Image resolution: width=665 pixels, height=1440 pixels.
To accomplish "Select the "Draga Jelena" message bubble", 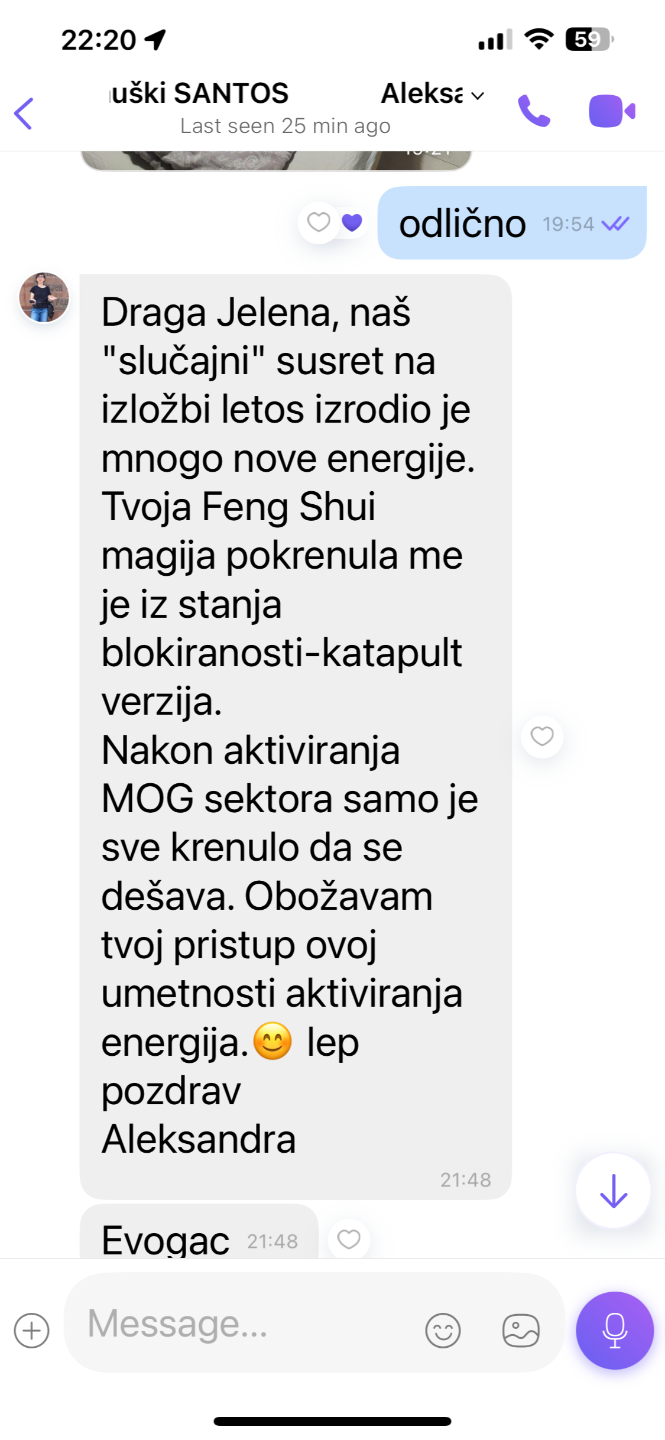I will click(x=296, y=737).
